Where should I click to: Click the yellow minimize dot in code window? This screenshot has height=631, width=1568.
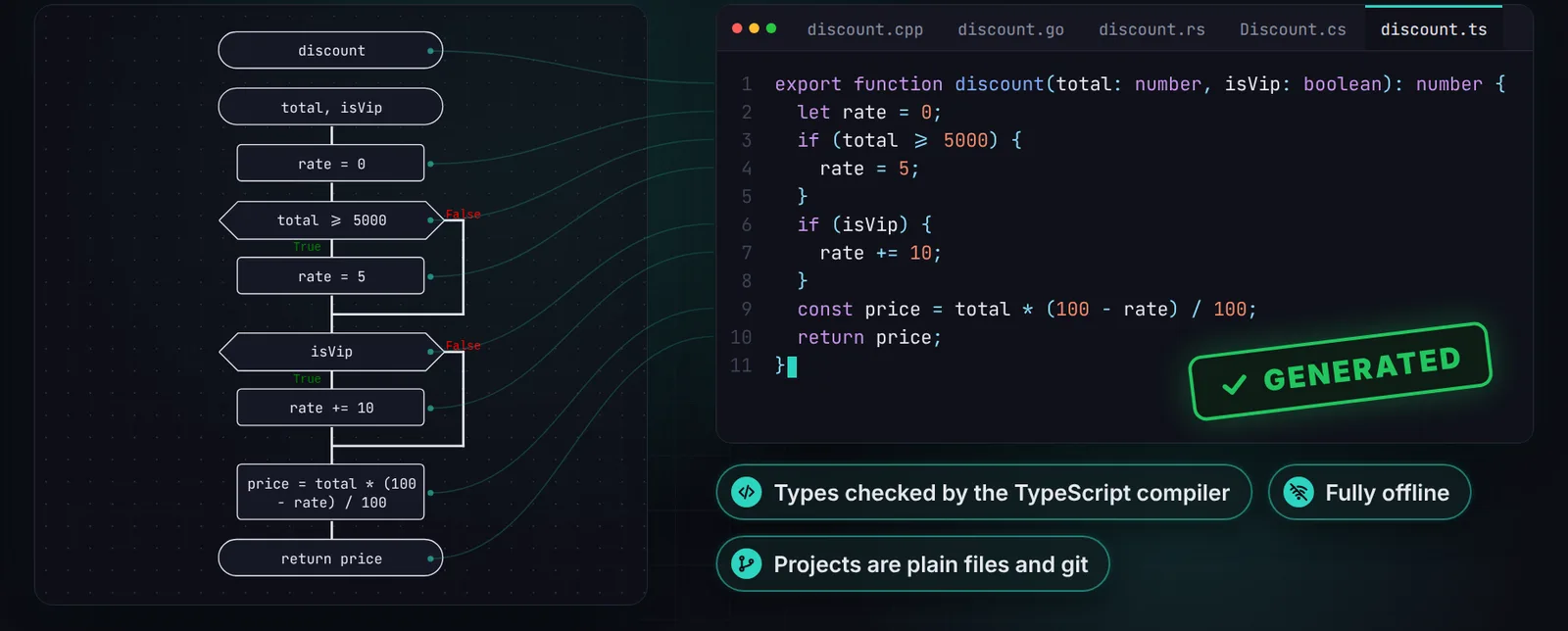point(754,28)
